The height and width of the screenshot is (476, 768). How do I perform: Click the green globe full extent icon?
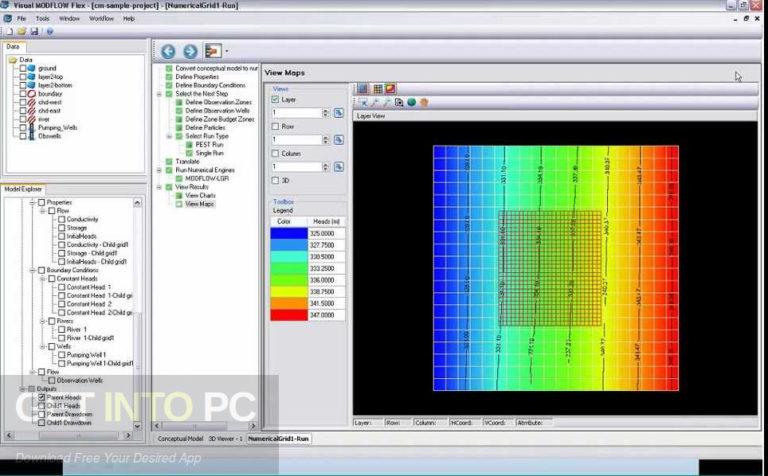[411, 102]
